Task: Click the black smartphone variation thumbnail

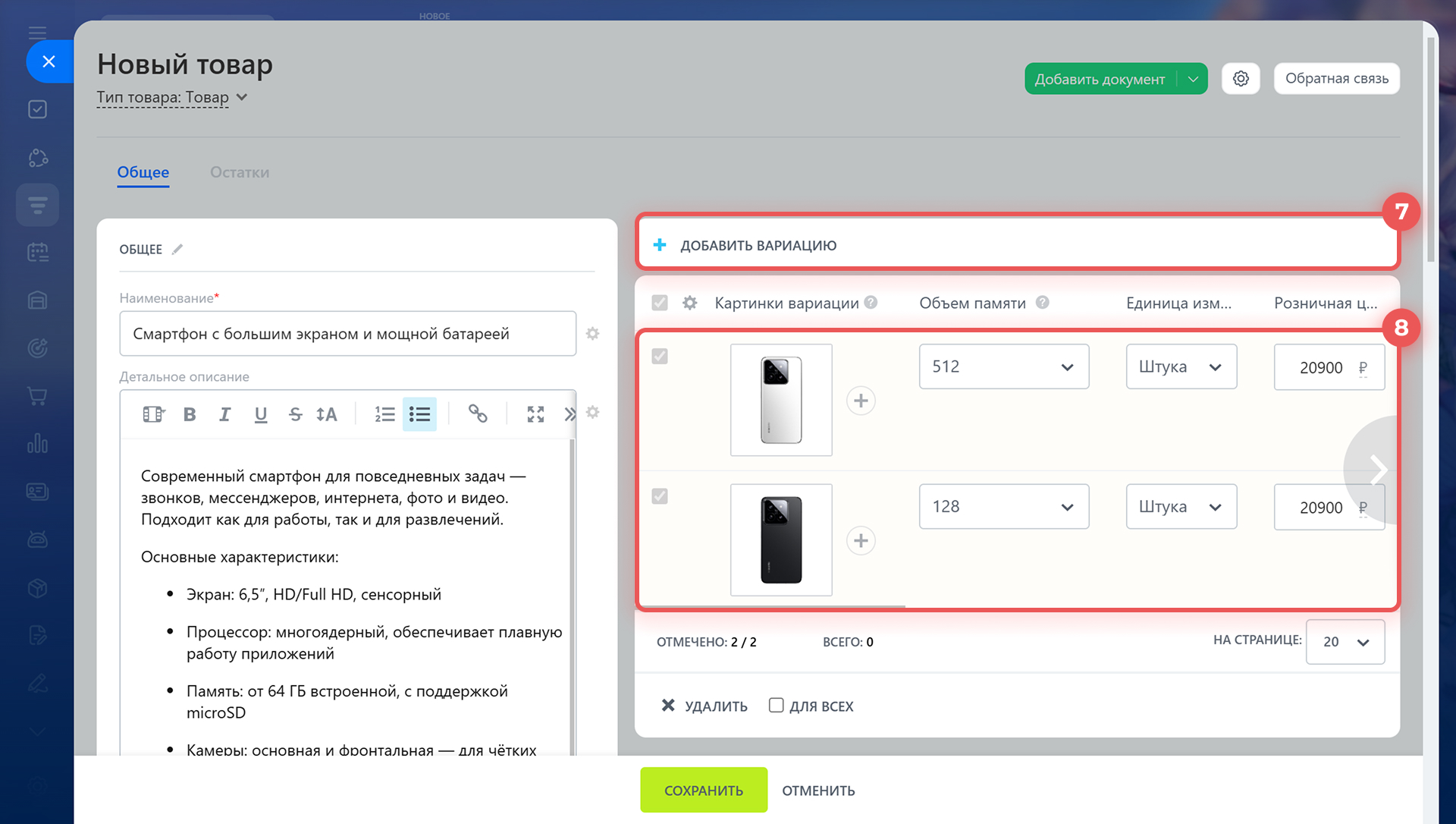Action: [781, 539]
